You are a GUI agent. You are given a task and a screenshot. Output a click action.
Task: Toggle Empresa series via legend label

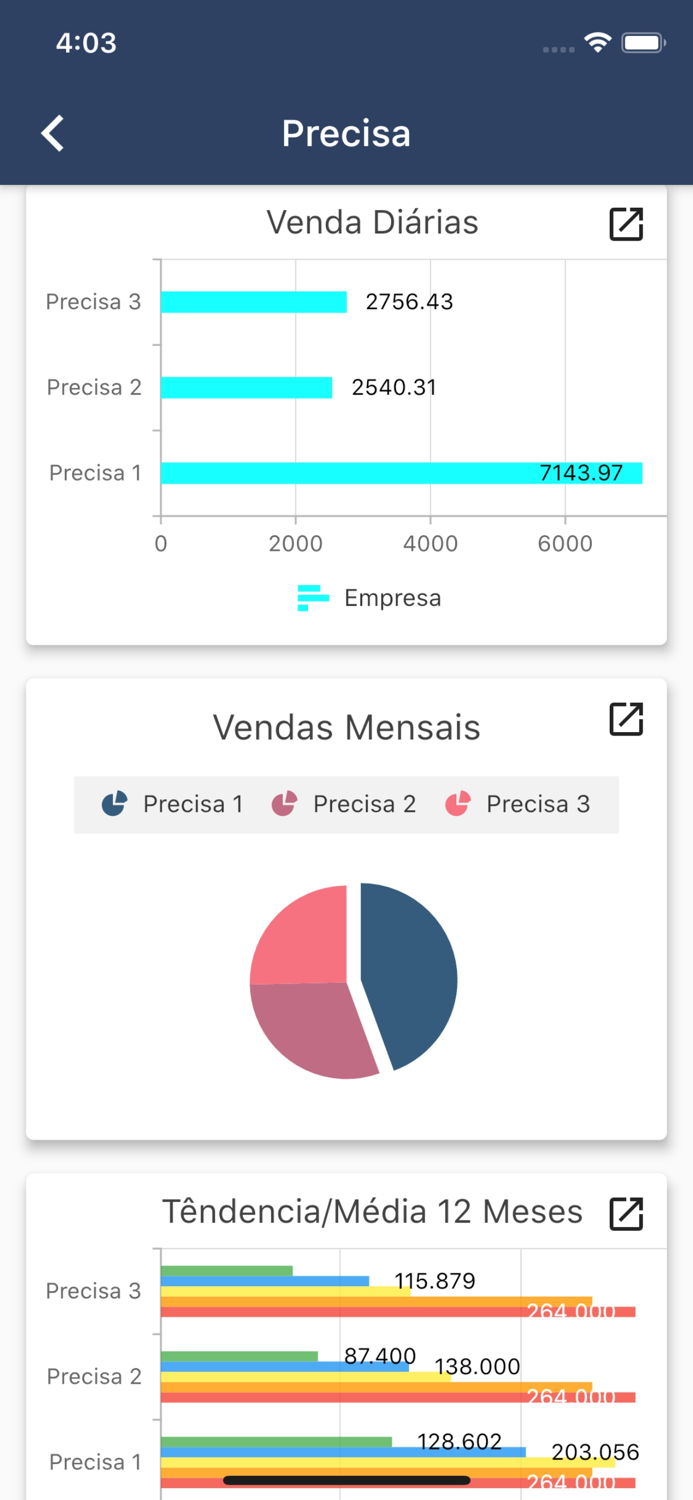tap(392, 598)
